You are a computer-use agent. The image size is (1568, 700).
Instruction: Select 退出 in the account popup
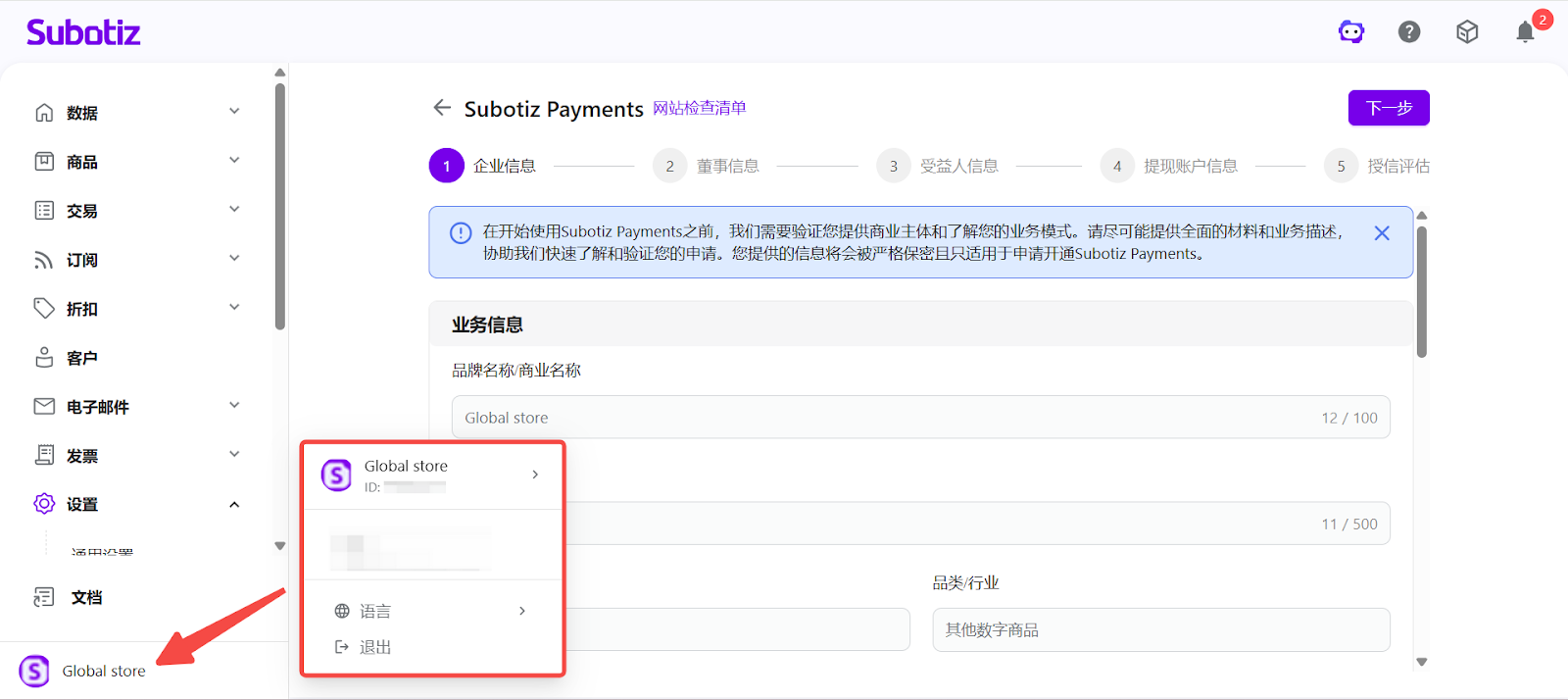point(374,647)
